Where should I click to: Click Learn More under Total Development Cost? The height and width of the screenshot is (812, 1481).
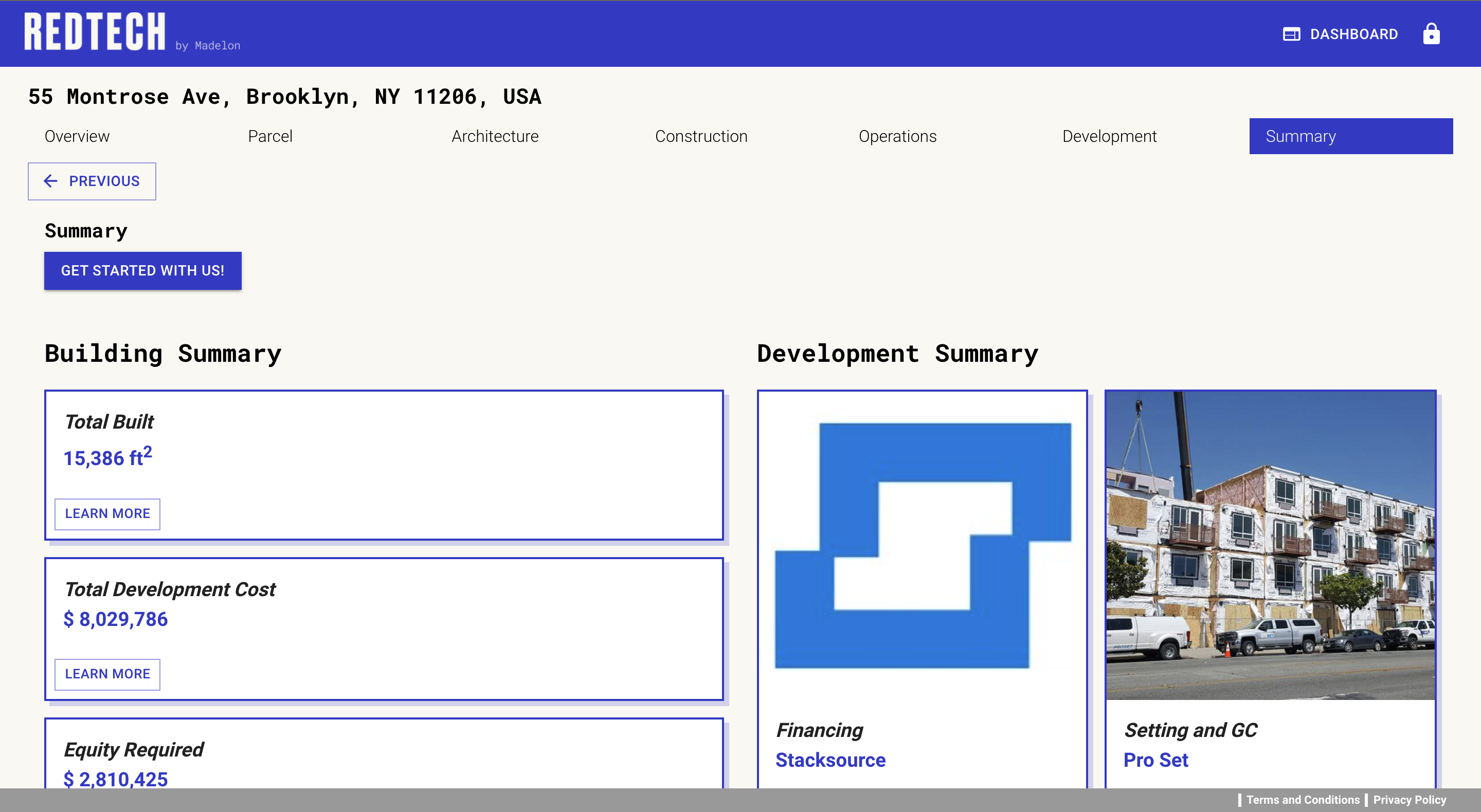coord(107,674)
